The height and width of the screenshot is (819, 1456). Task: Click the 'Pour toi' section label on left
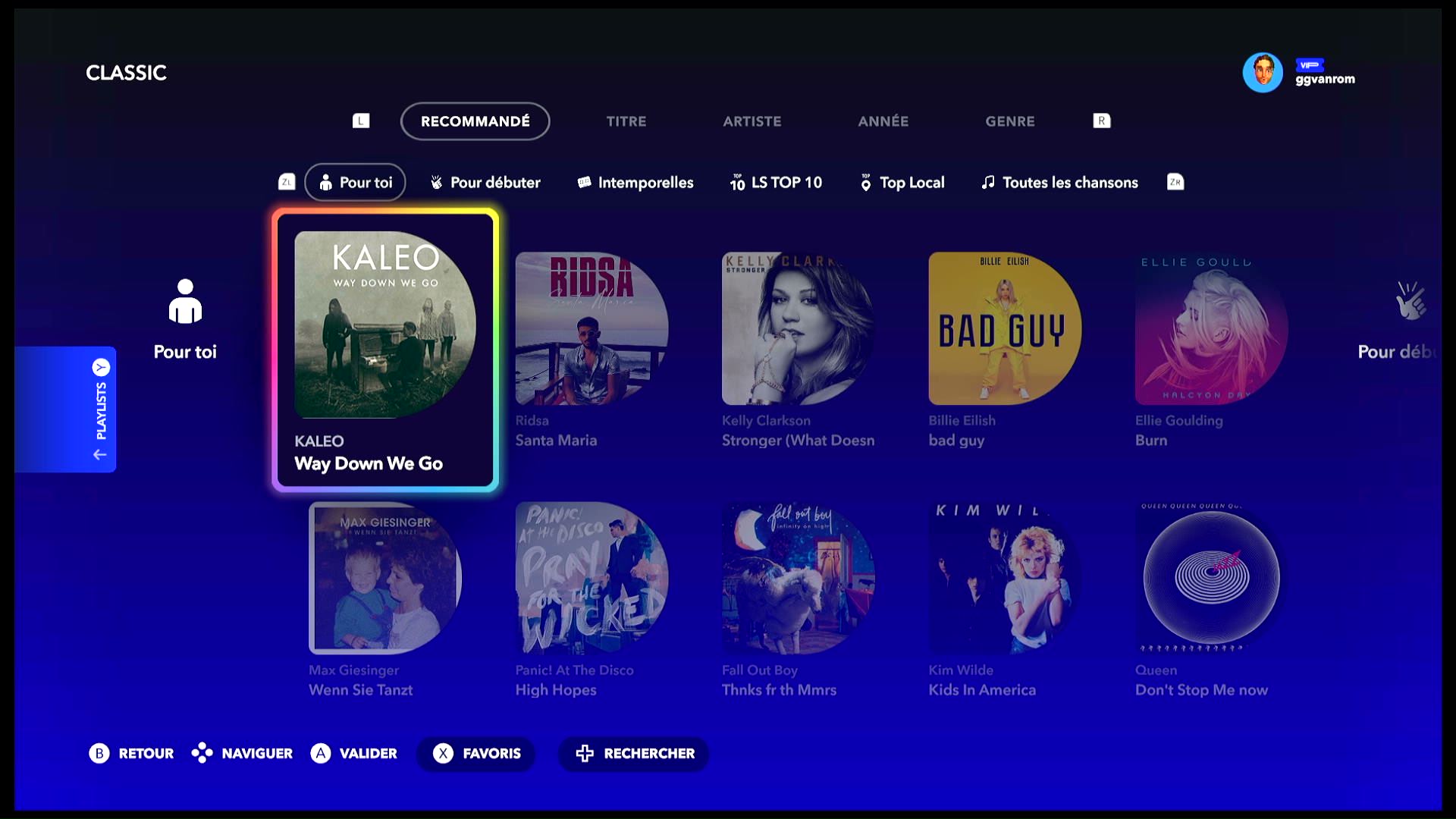coord(185,352)
